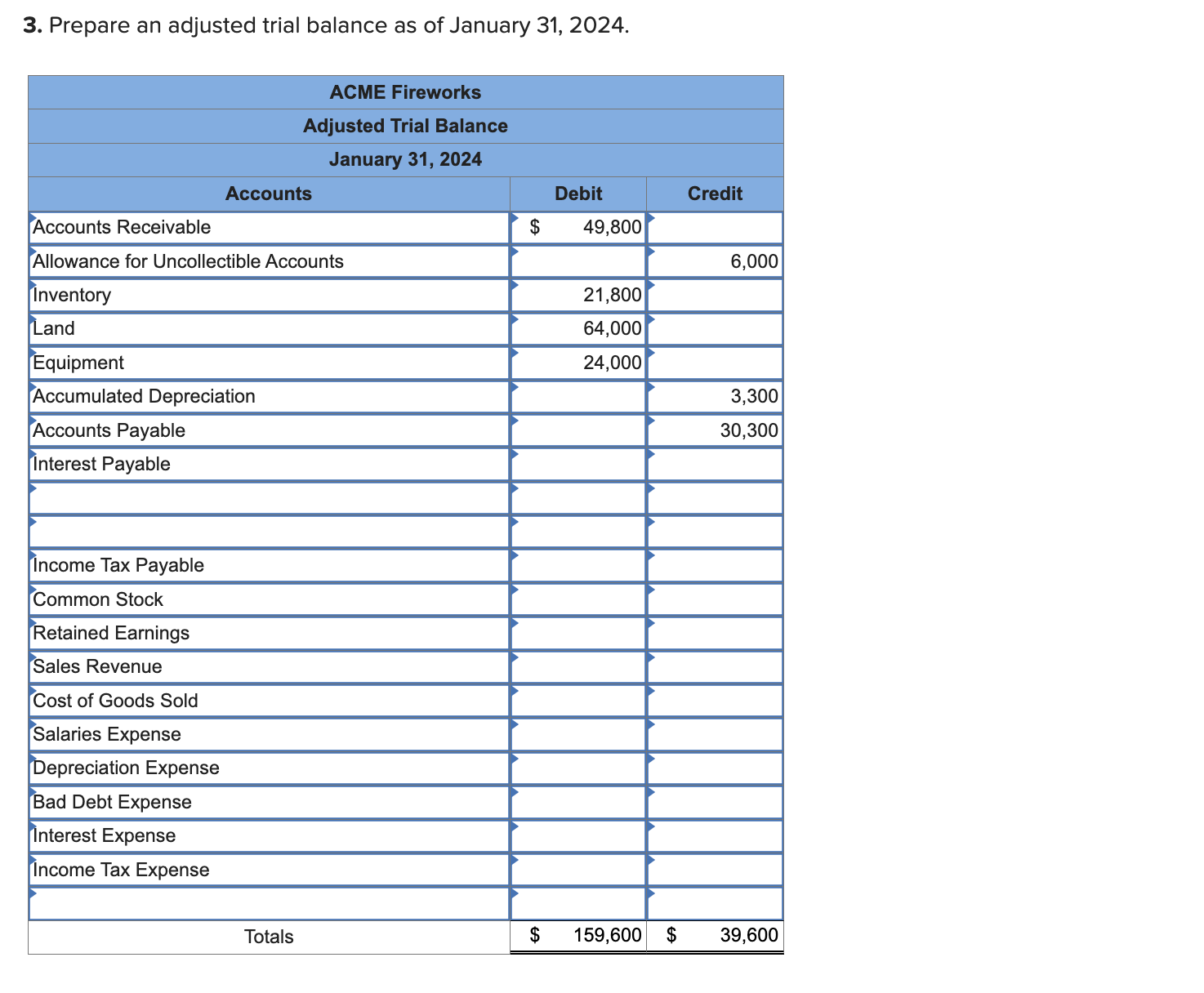
Task: Click the Accounts column header
Action: (x=269, y=194)
